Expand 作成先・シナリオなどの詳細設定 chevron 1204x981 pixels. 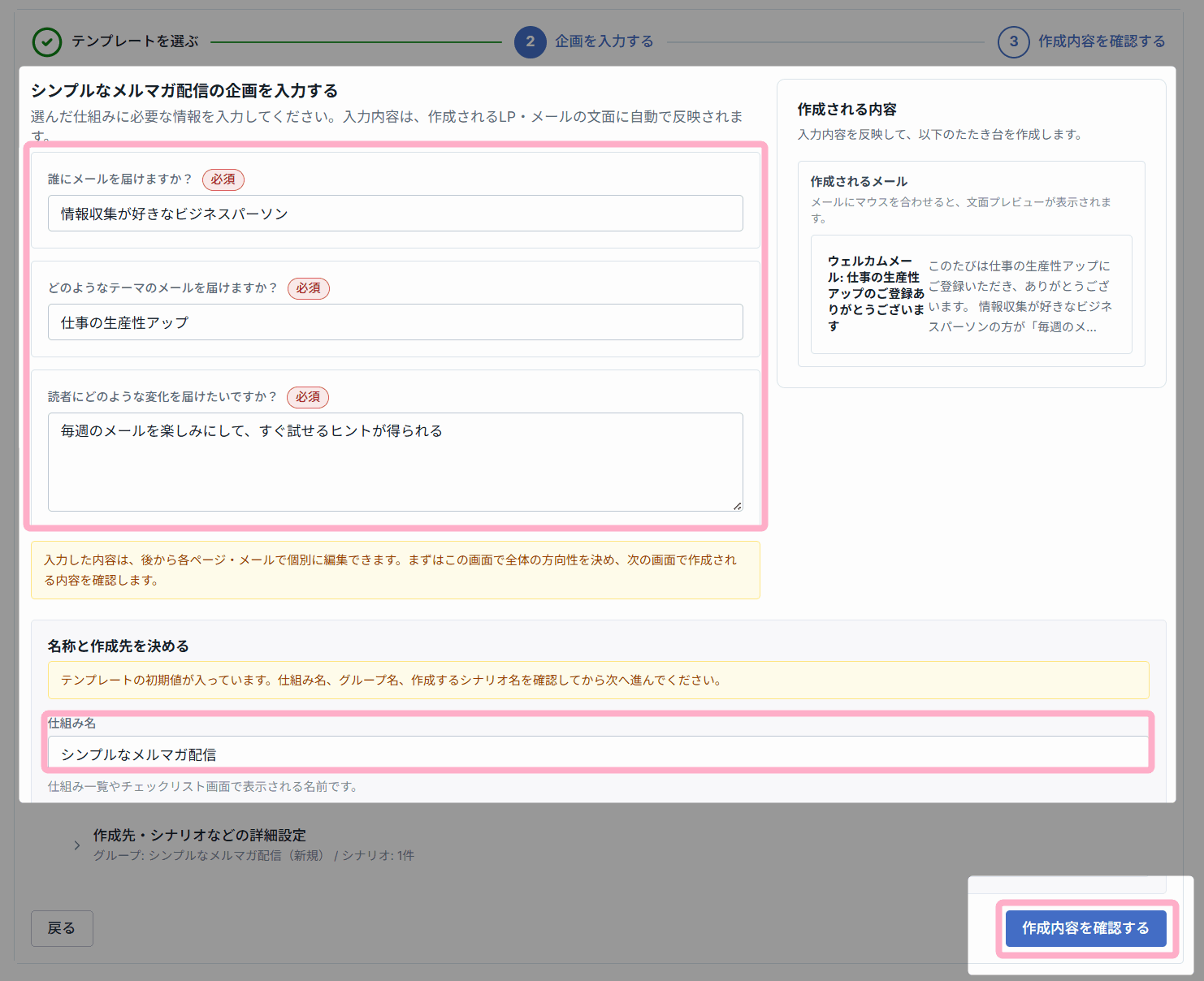[77, 845]
